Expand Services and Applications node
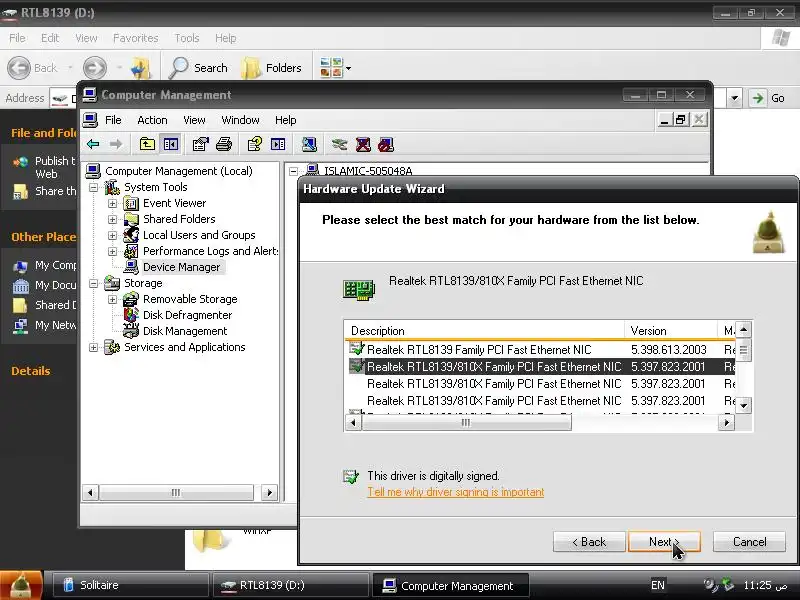The image size is (800, 600). pyautogui.click(x=93, y=347)
